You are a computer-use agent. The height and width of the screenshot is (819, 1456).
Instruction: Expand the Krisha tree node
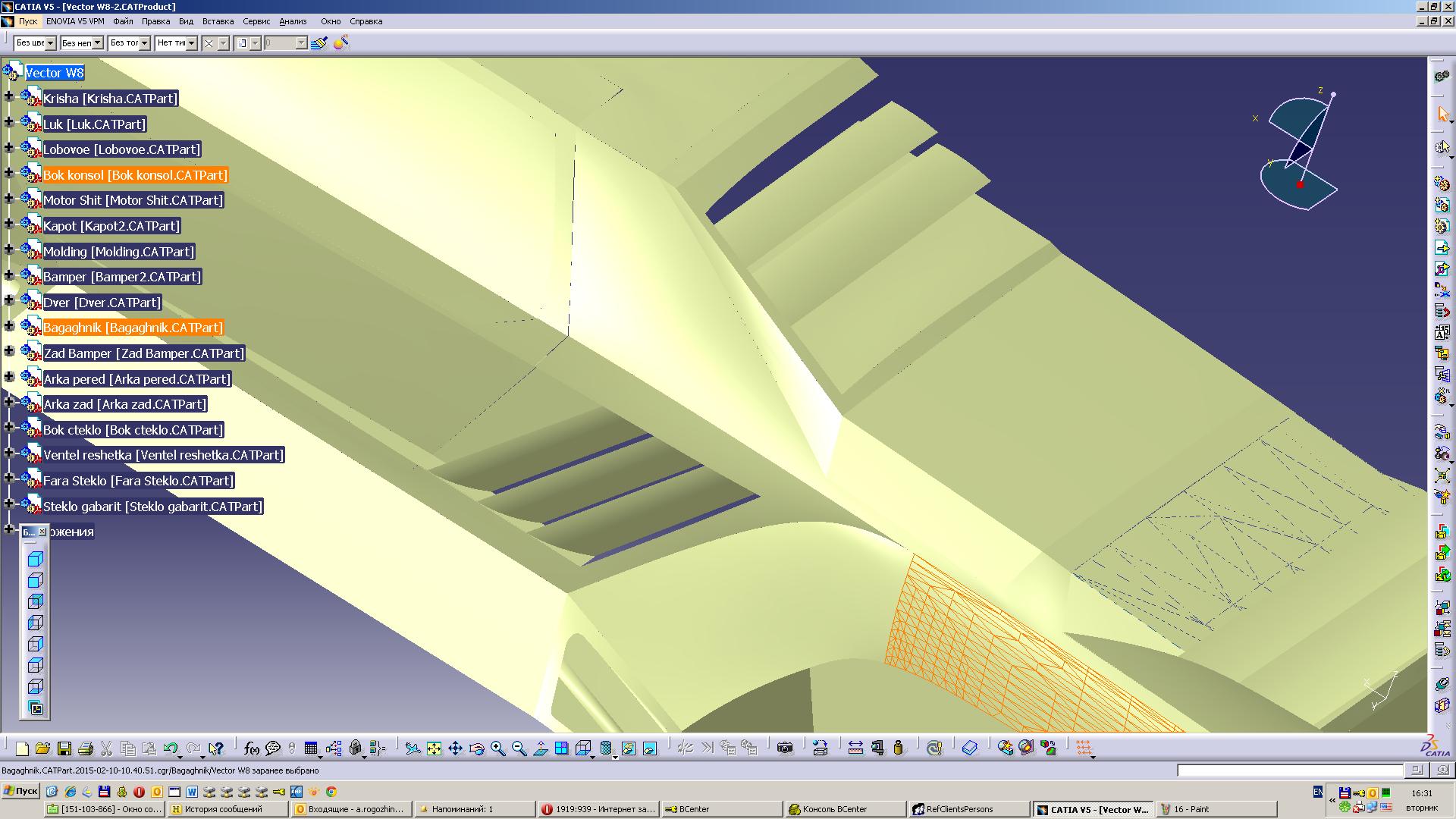(x=9, y=96)
